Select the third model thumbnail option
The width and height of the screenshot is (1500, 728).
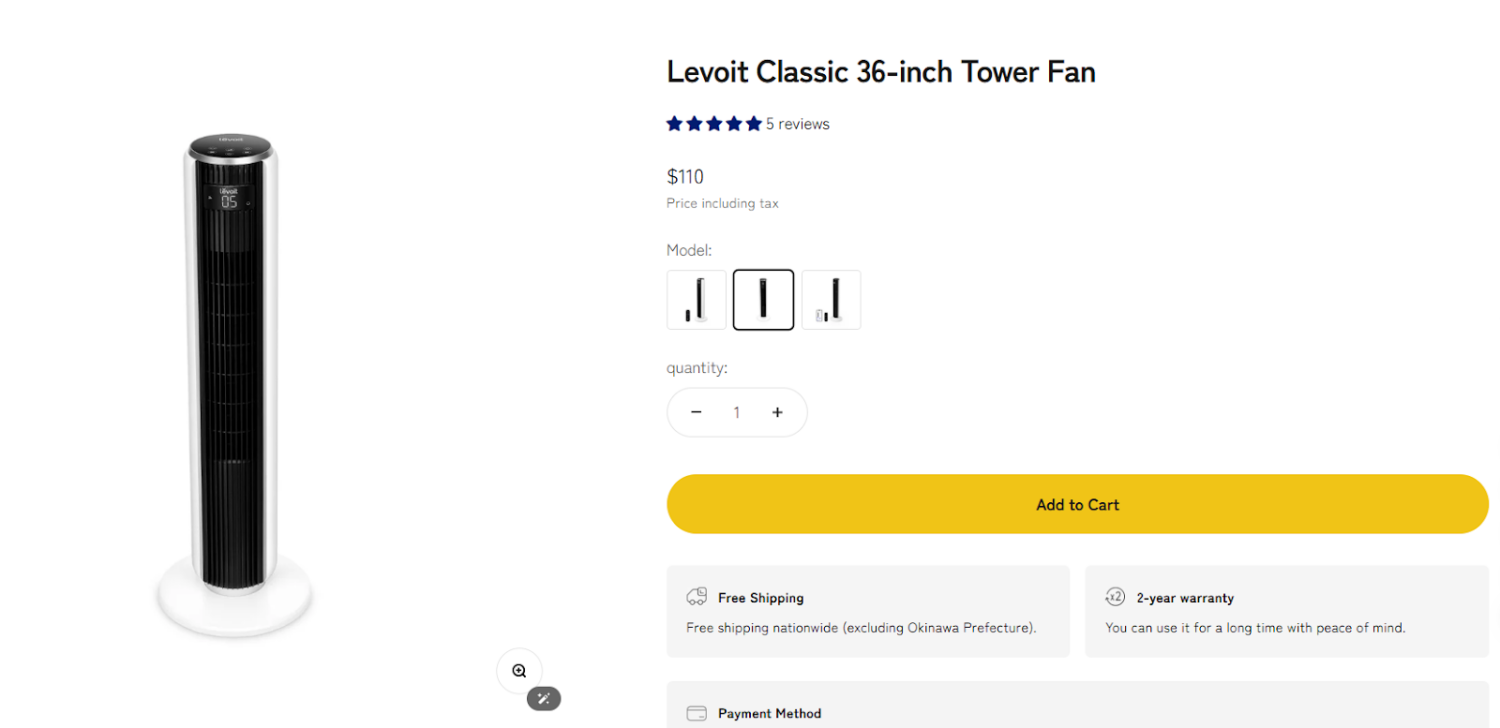point(831,300)
